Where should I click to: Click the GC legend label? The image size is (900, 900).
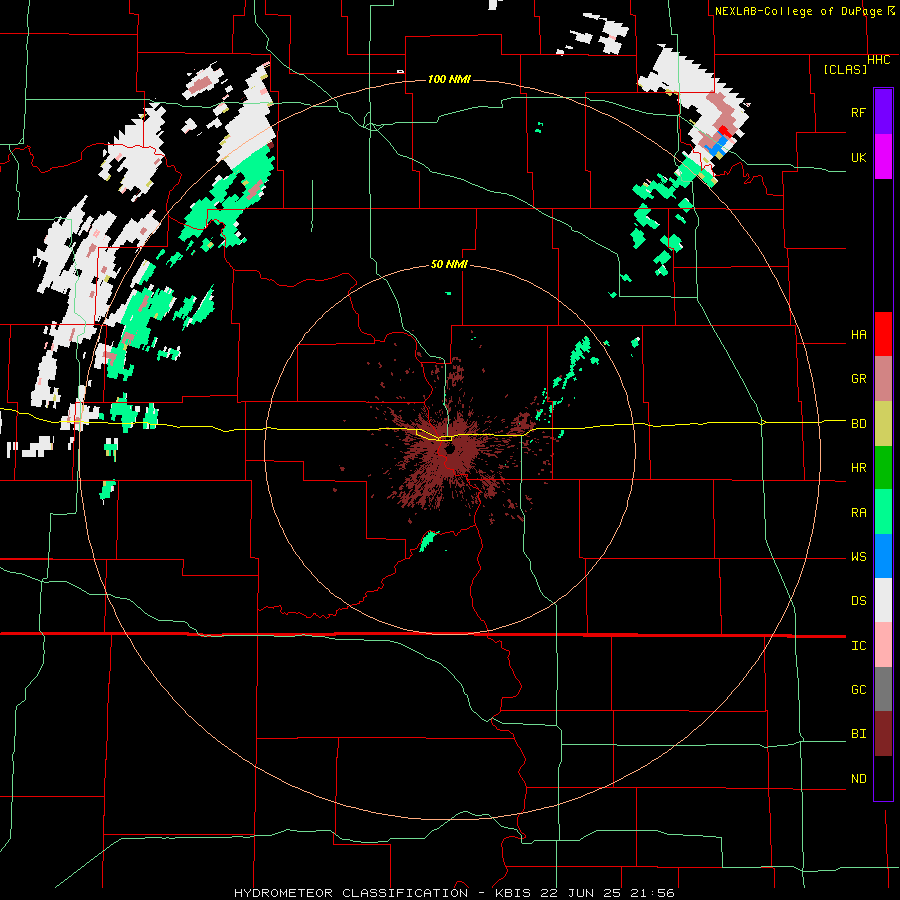pyautogui.click(x=859, y=690)
